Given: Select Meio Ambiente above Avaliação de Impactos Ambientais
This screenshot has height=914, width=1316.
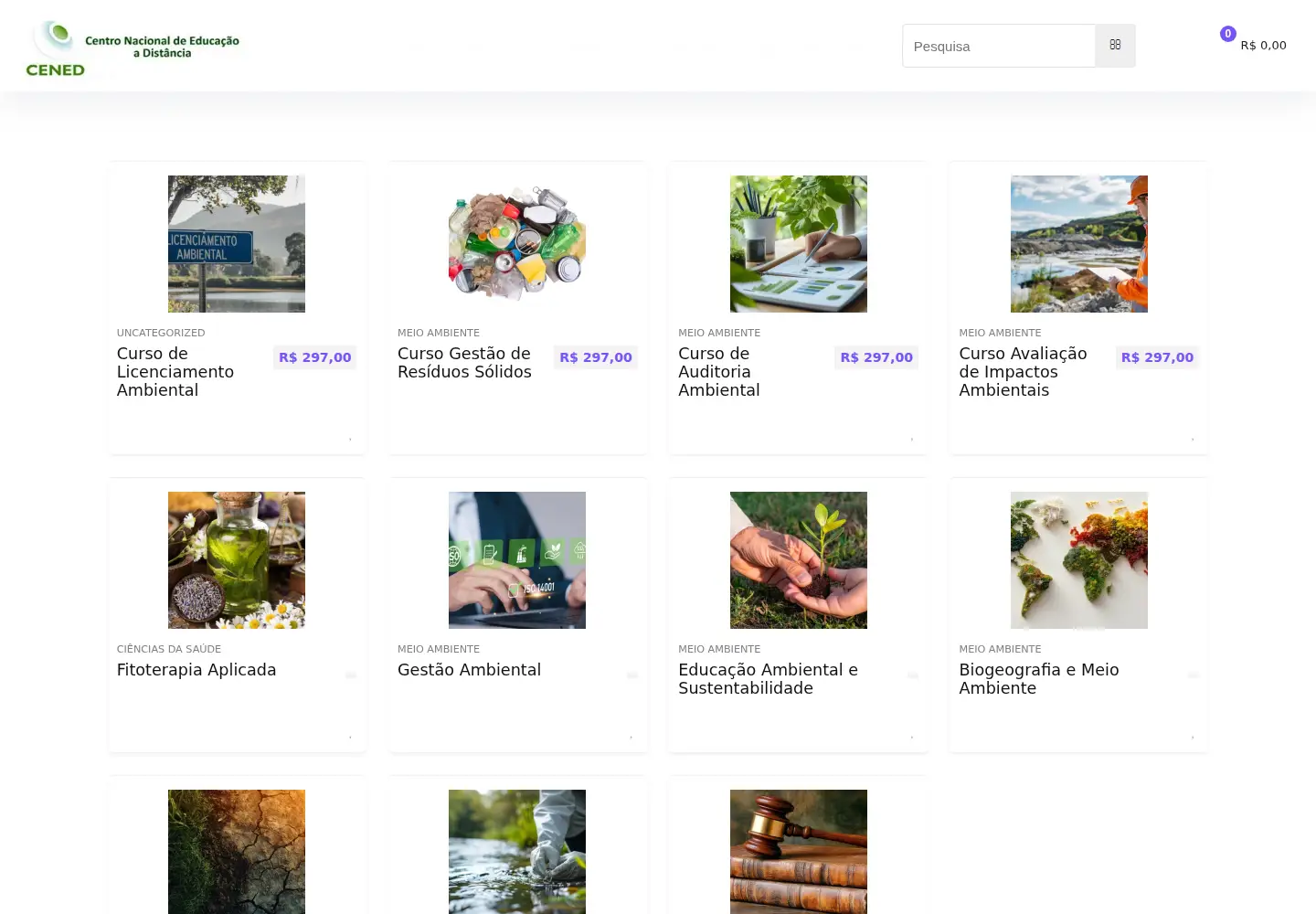Looking at the screenshot, I should point(1000,333).
